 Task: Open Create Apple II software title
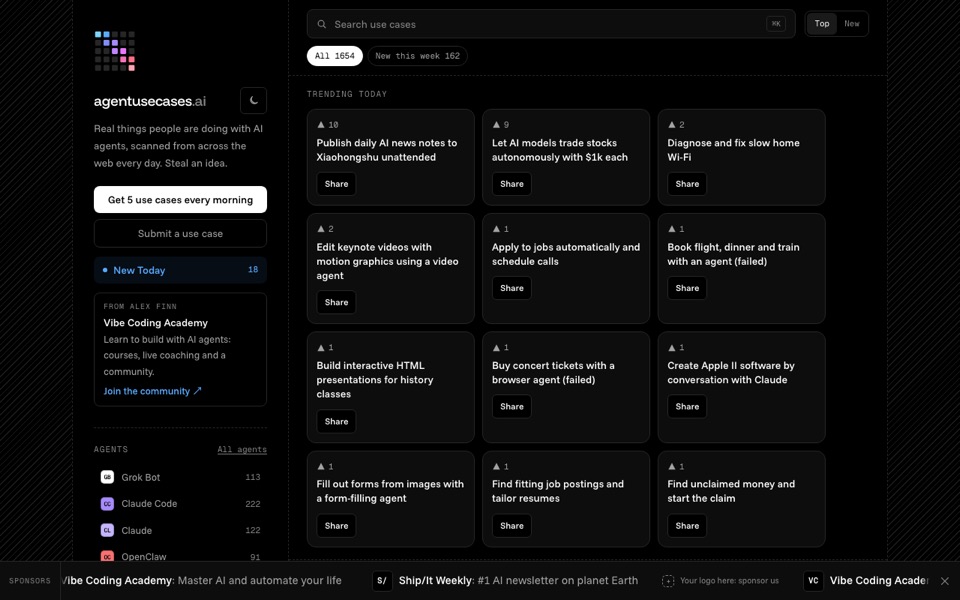731,372
